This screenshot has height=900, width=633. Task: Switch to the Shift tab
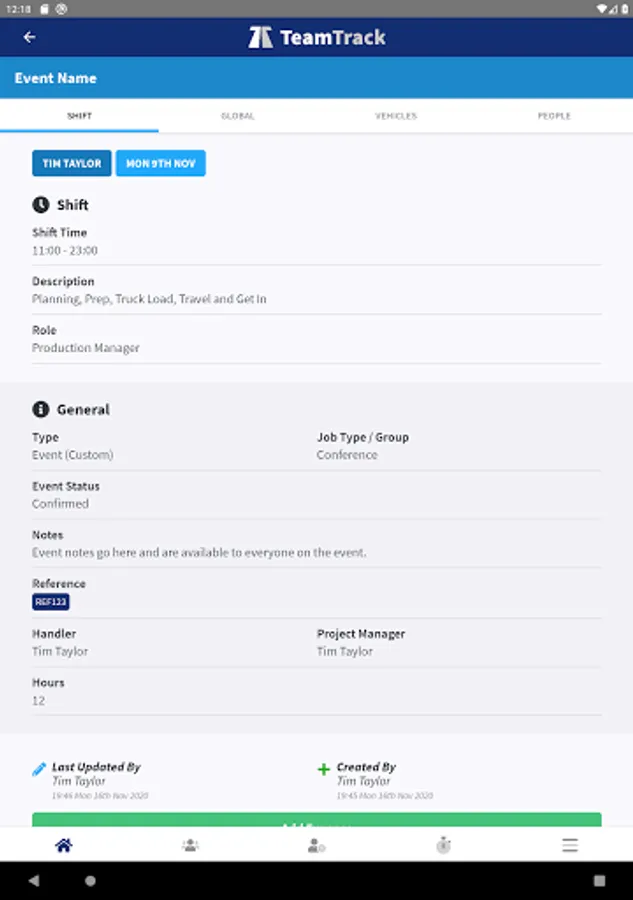tap(79, 116)
